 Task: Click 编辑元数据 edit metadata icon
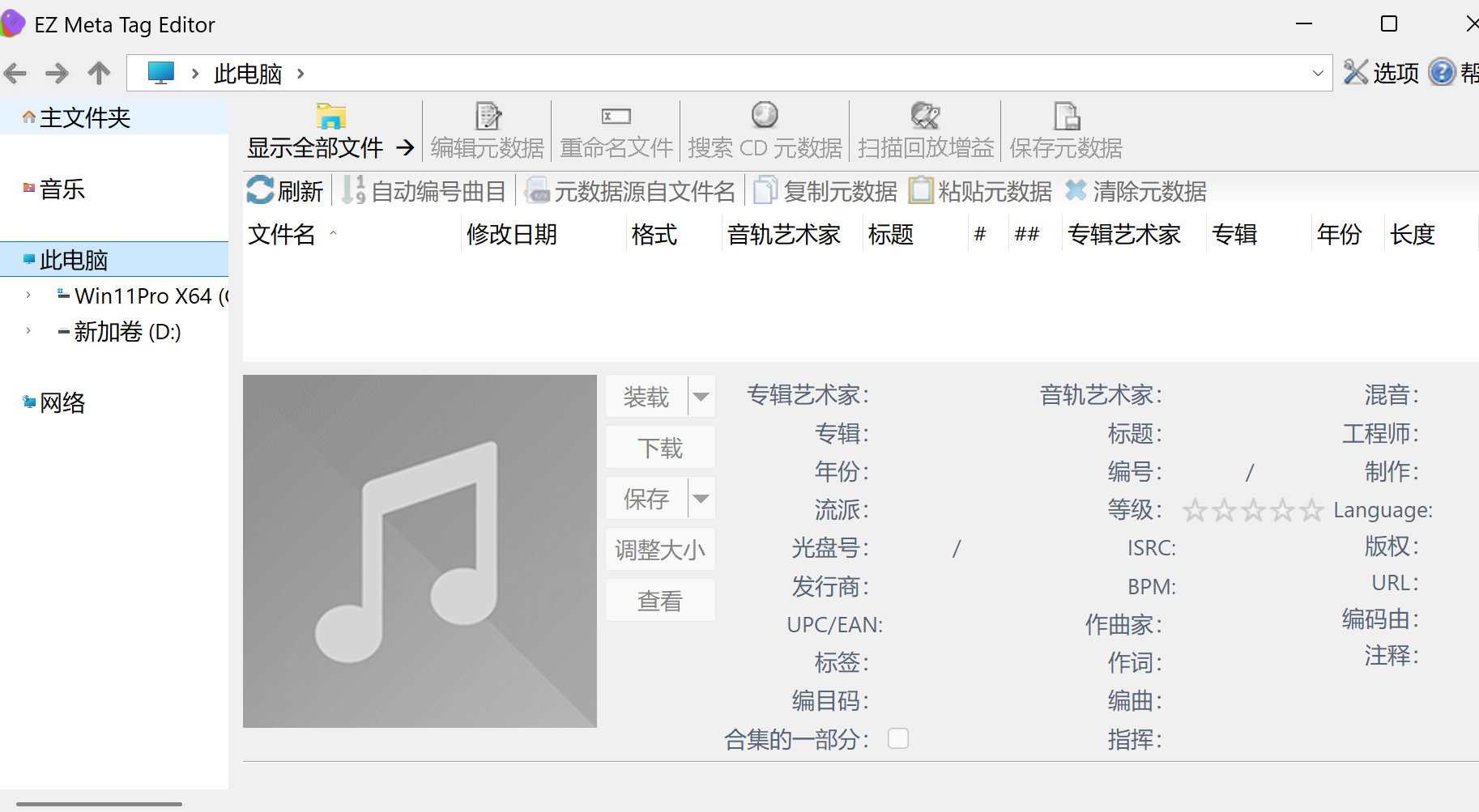488,117
